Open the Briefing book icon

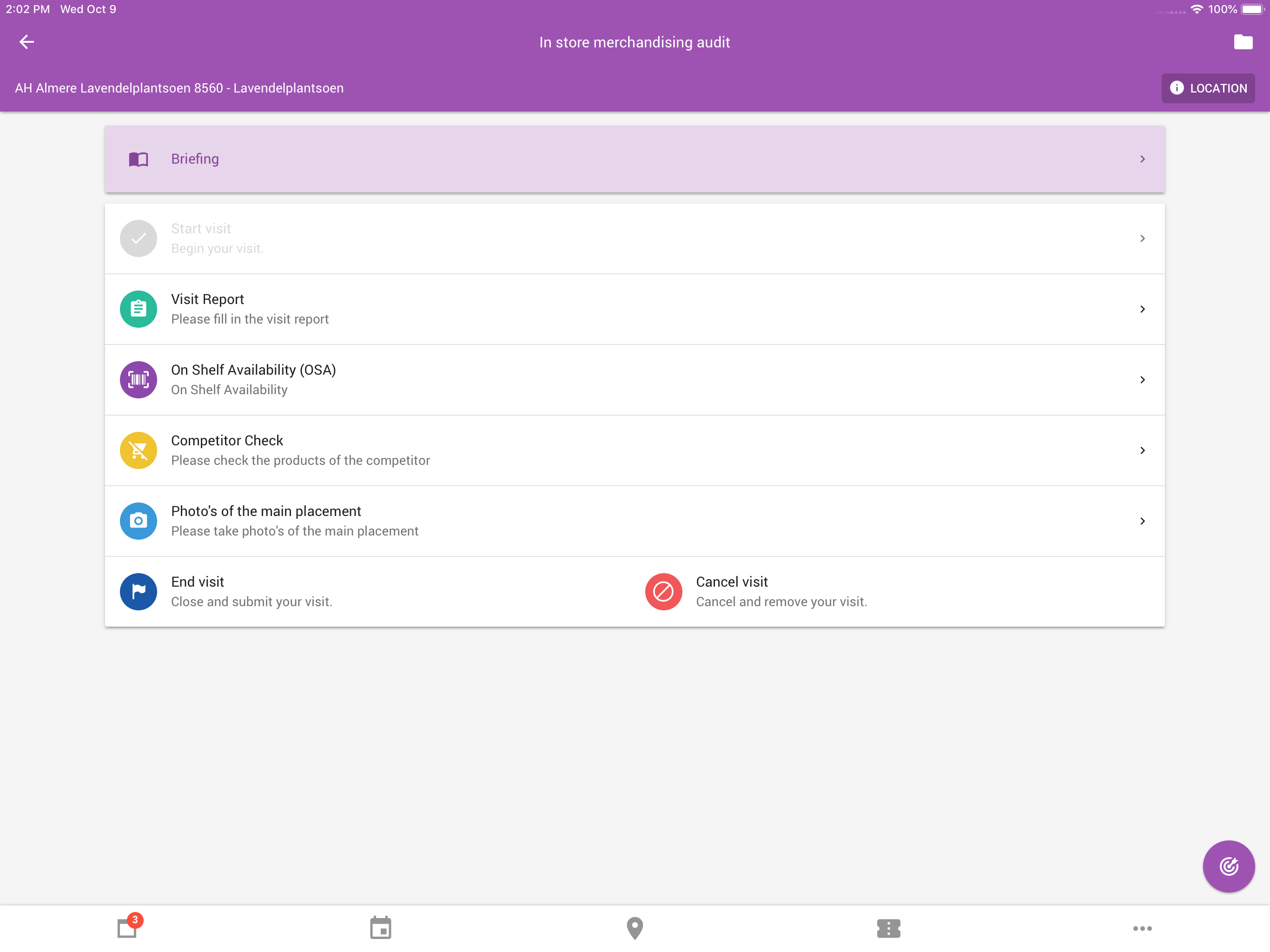139,159
